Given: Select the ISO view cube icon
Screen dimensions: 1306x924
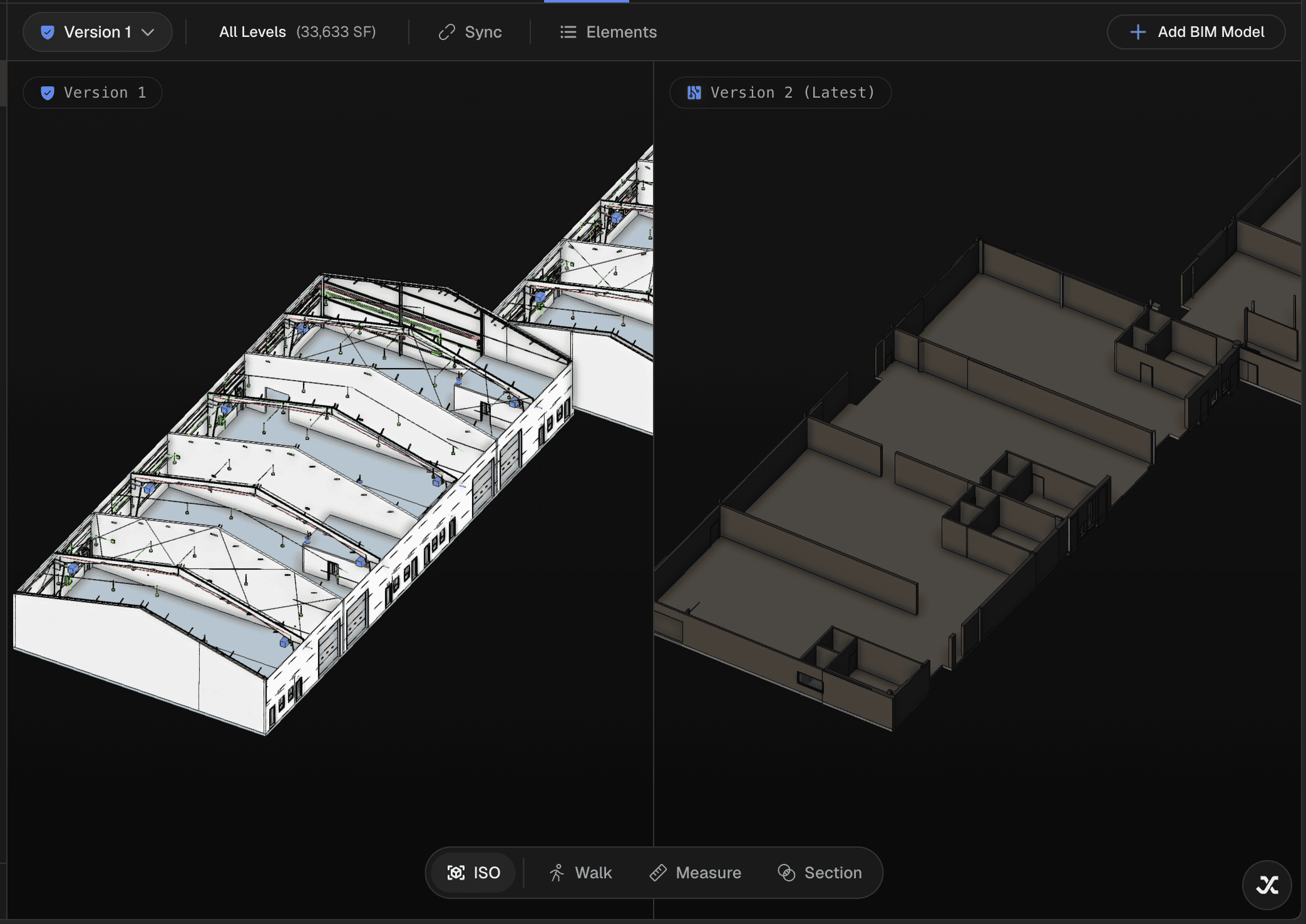Looking at the screenshot, I should (456, 873).
